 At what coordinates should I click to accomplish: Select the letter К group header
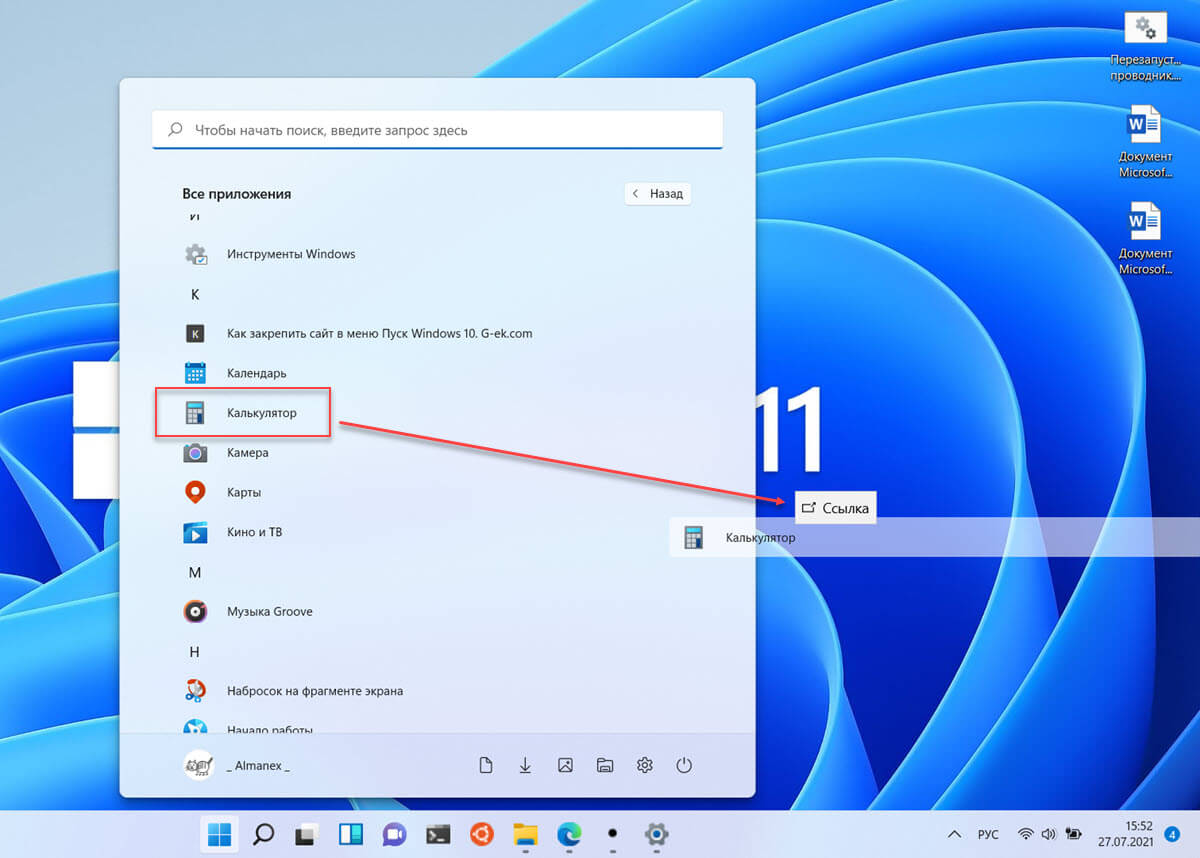[x=195, y=294]
